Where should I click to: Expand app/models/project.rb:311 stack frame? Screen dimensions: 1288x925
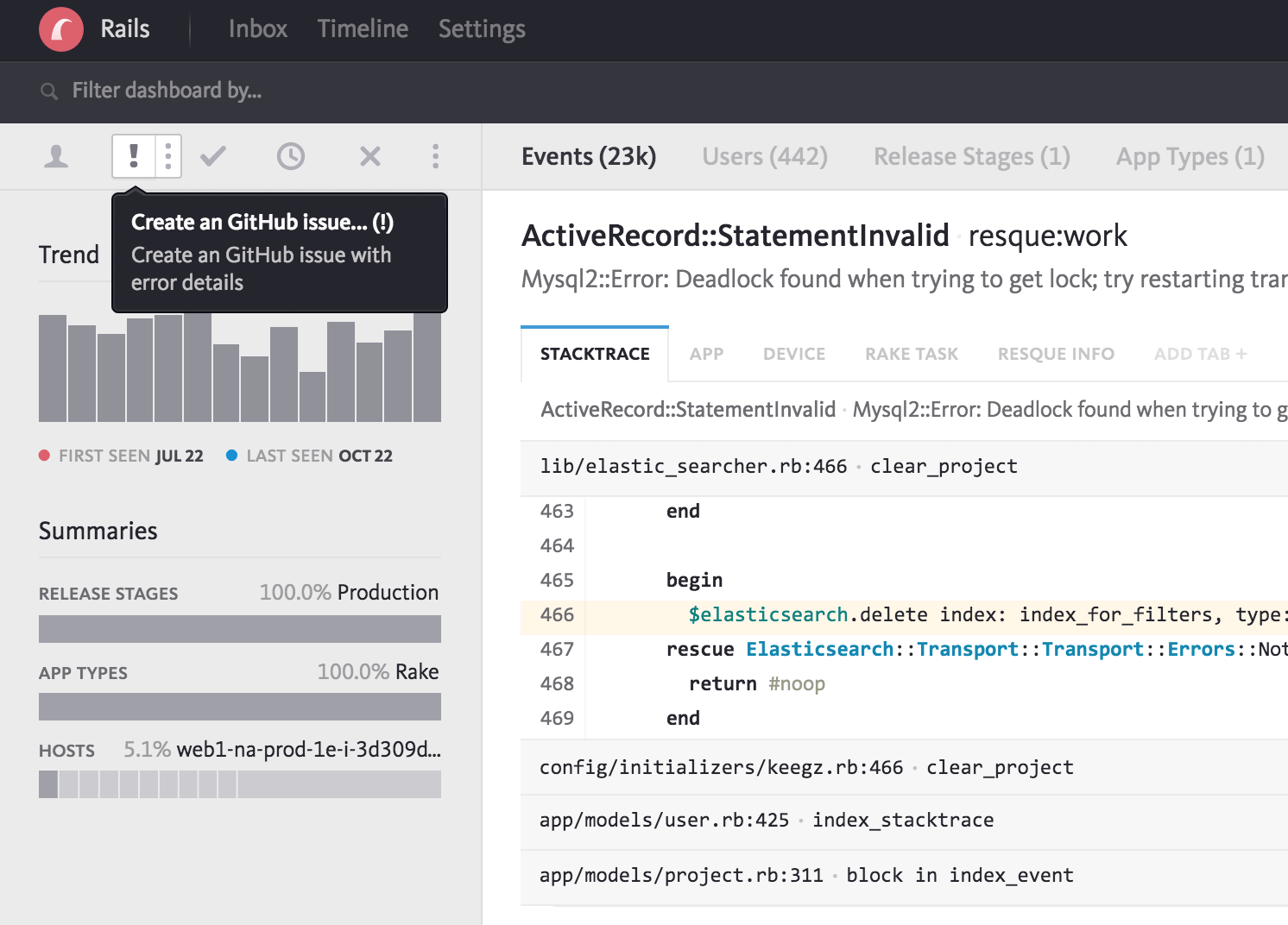click(904, 876)
